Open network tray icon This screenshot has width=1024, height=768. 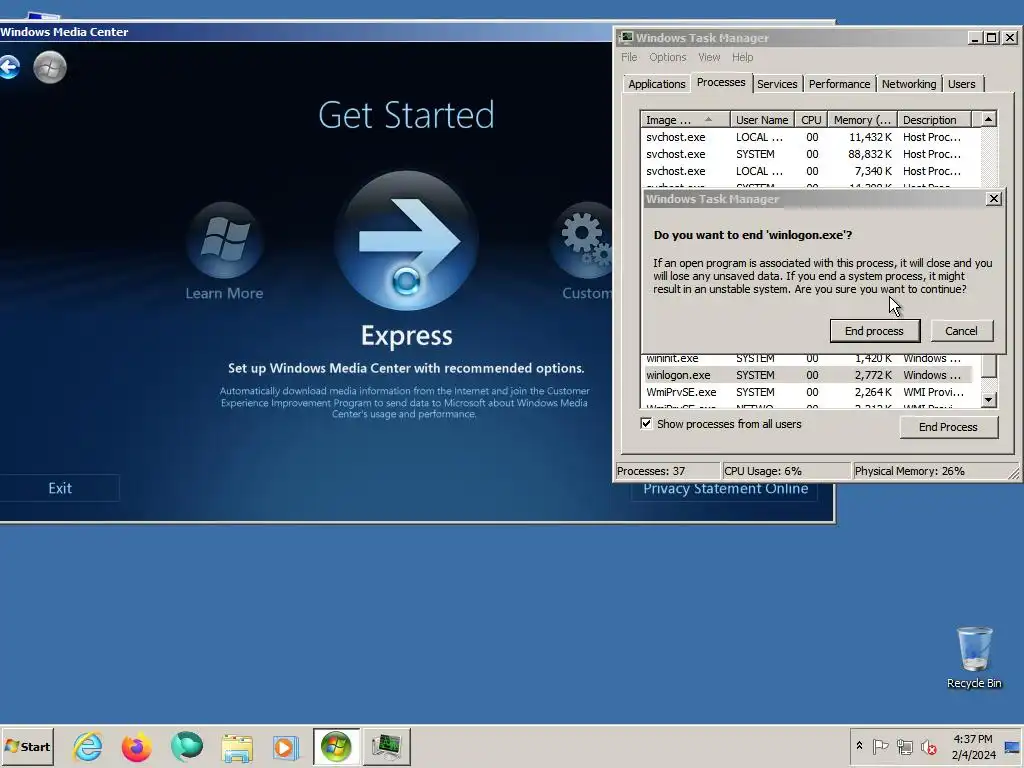pyautogui.click(x=904, y=746)
